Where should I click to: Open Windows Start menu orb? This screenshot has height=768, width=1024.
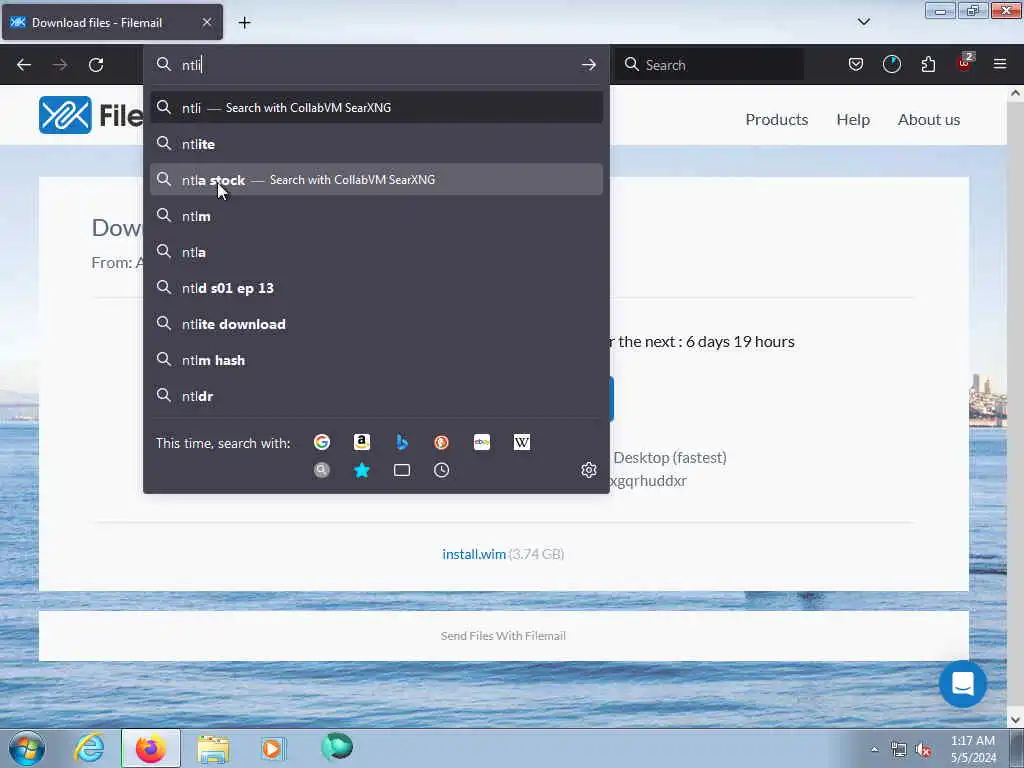pos(27,748)
